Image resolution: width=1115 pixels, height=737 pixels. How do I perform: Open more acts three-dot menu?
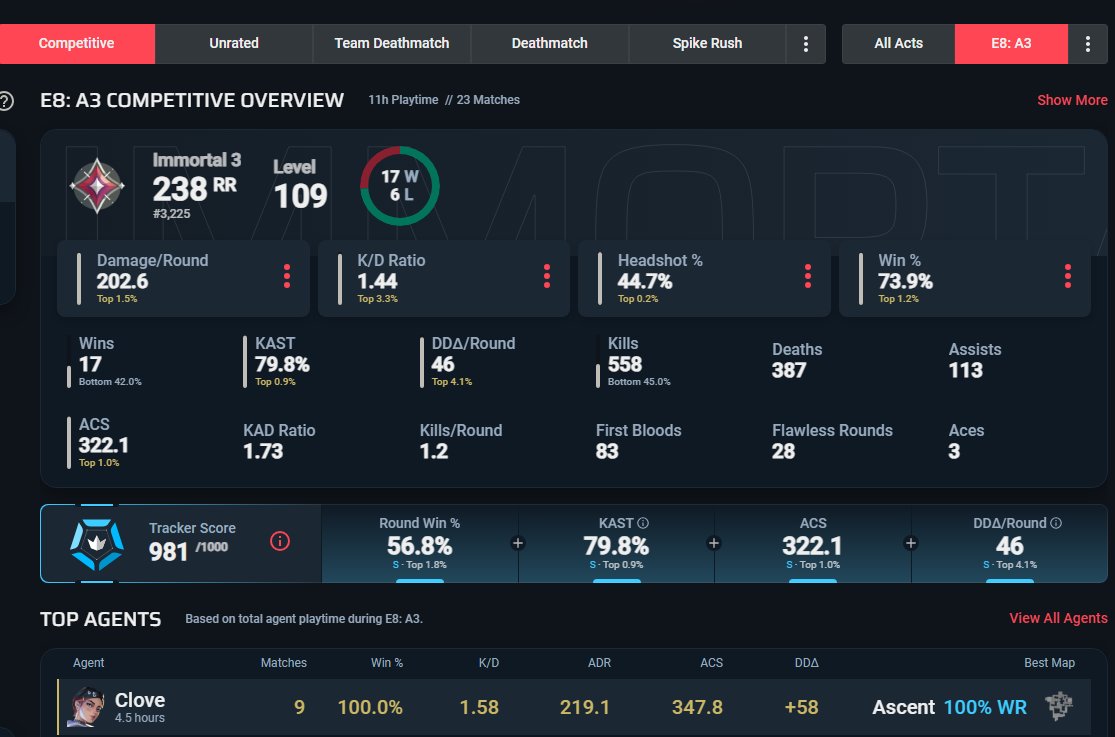click(1087, 43)
